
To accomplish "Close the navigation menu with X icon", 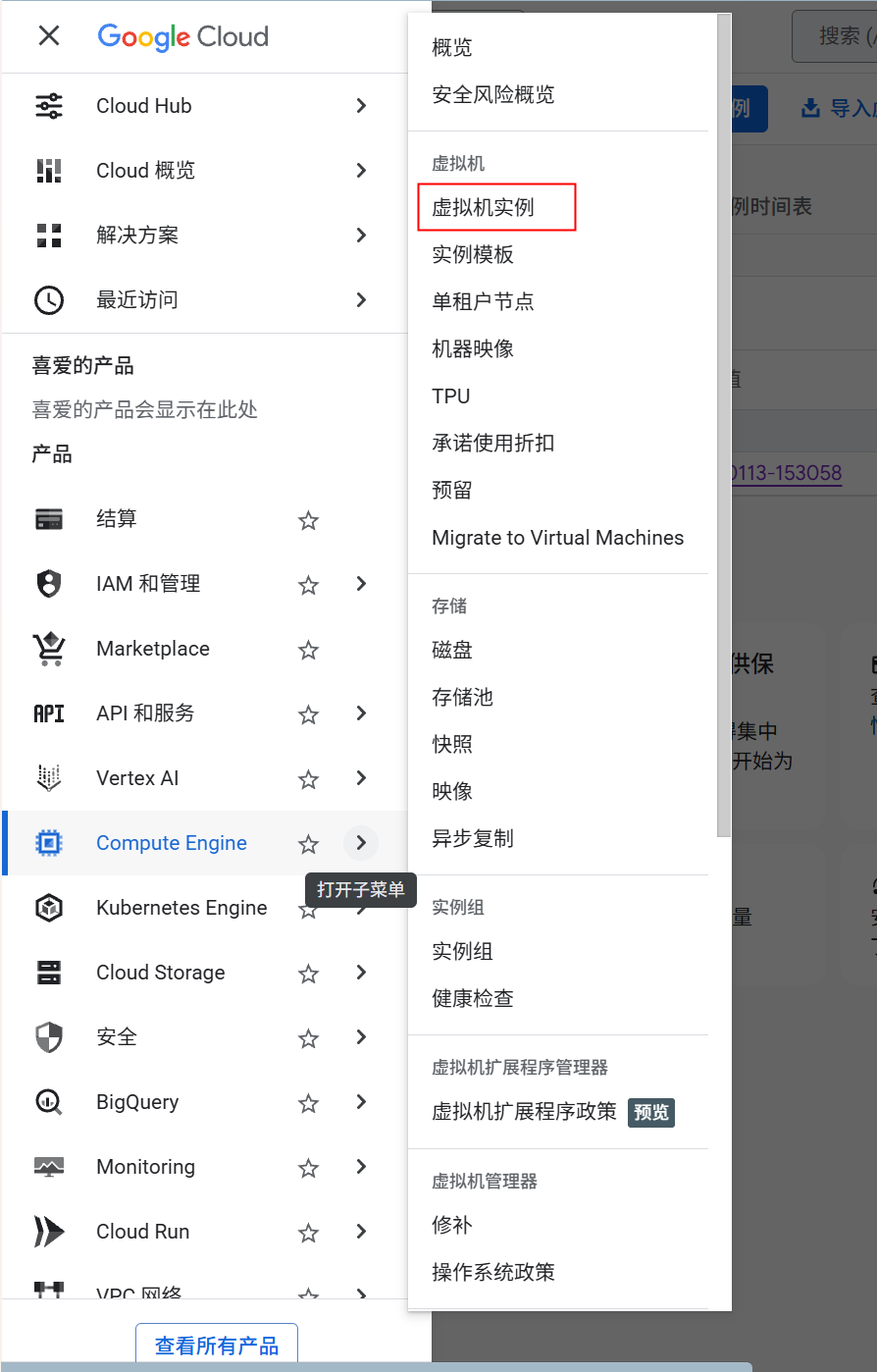I will point(49,36).
